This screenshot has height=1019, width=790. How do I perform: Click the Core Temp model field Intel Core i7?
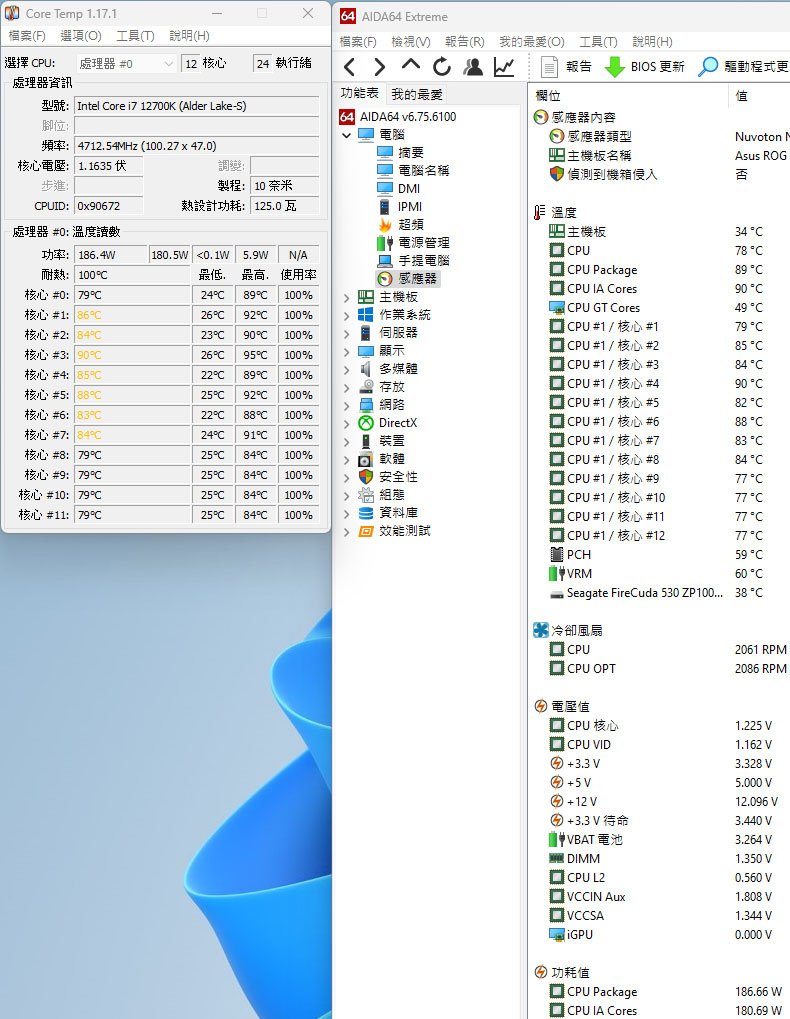[x=197, y=106]
